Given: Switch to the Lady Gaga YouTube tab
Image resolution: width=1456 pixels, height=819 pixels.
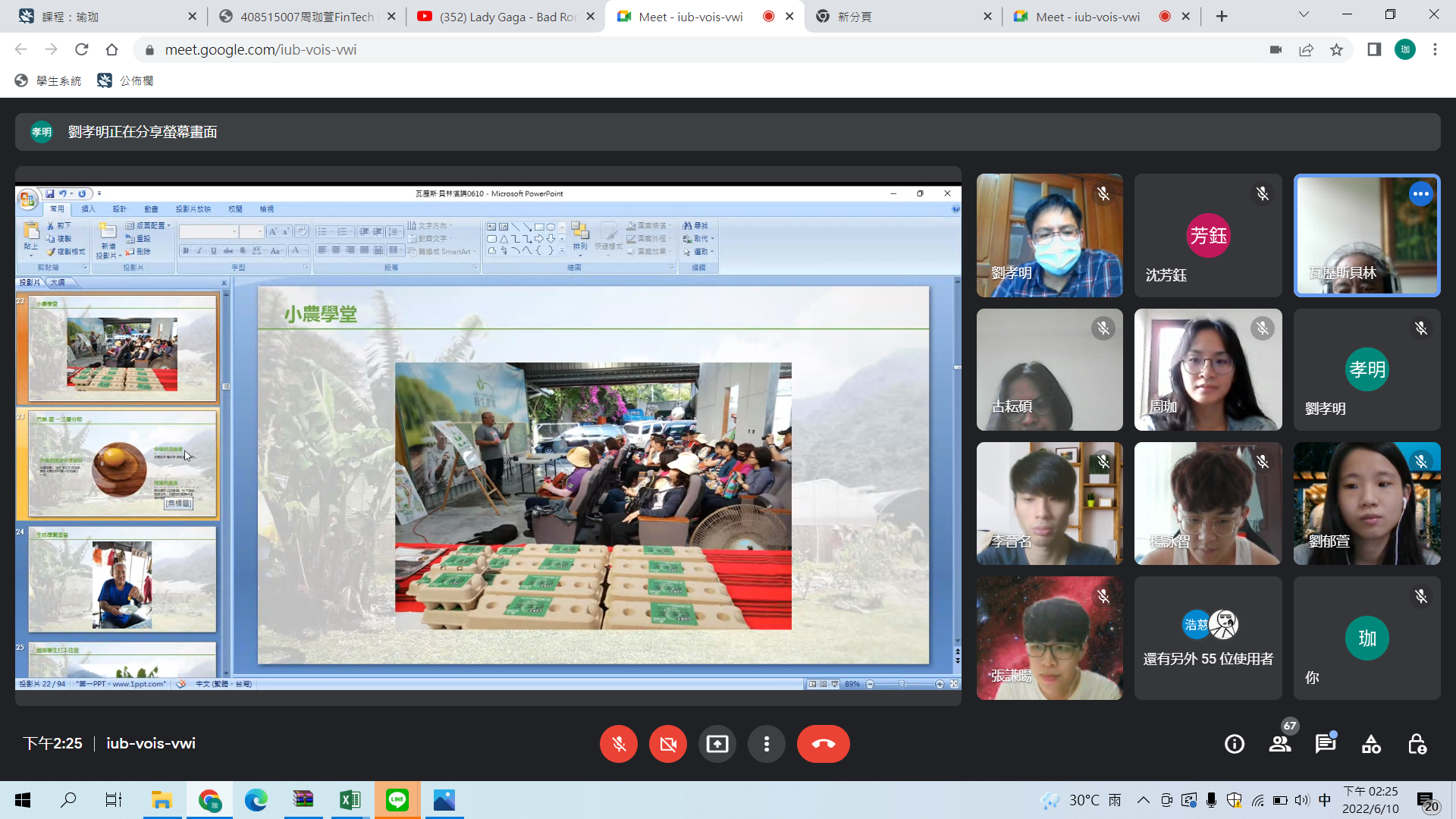Looking at the screenshot, I should click(500, 17).
